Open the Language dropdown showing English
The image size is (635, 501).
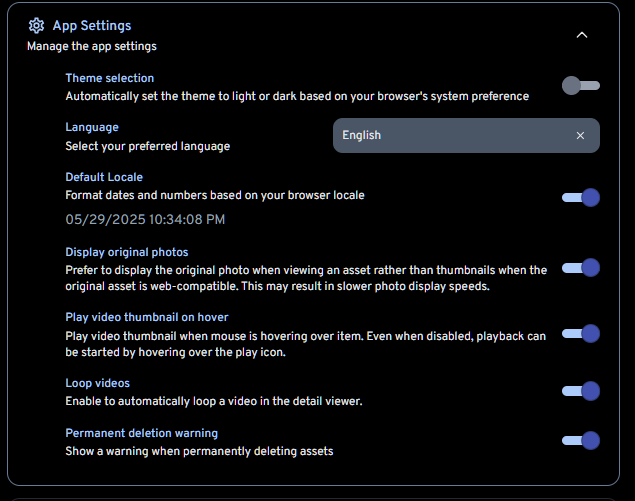450,136
